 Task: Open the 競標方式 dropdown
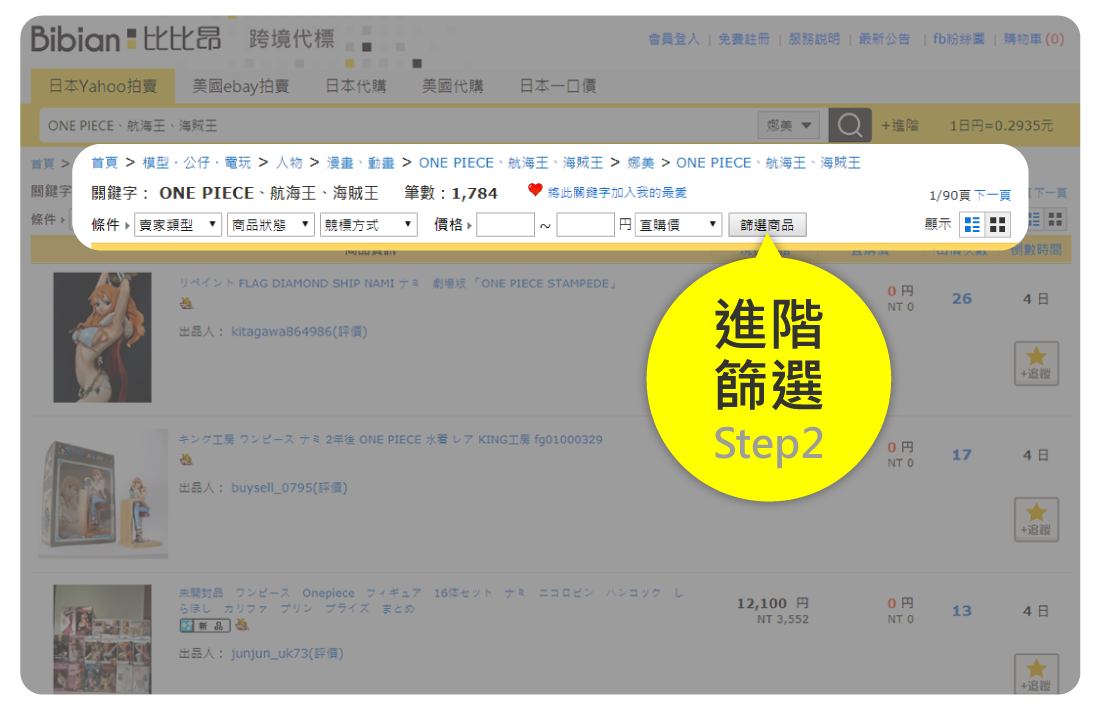368,225
